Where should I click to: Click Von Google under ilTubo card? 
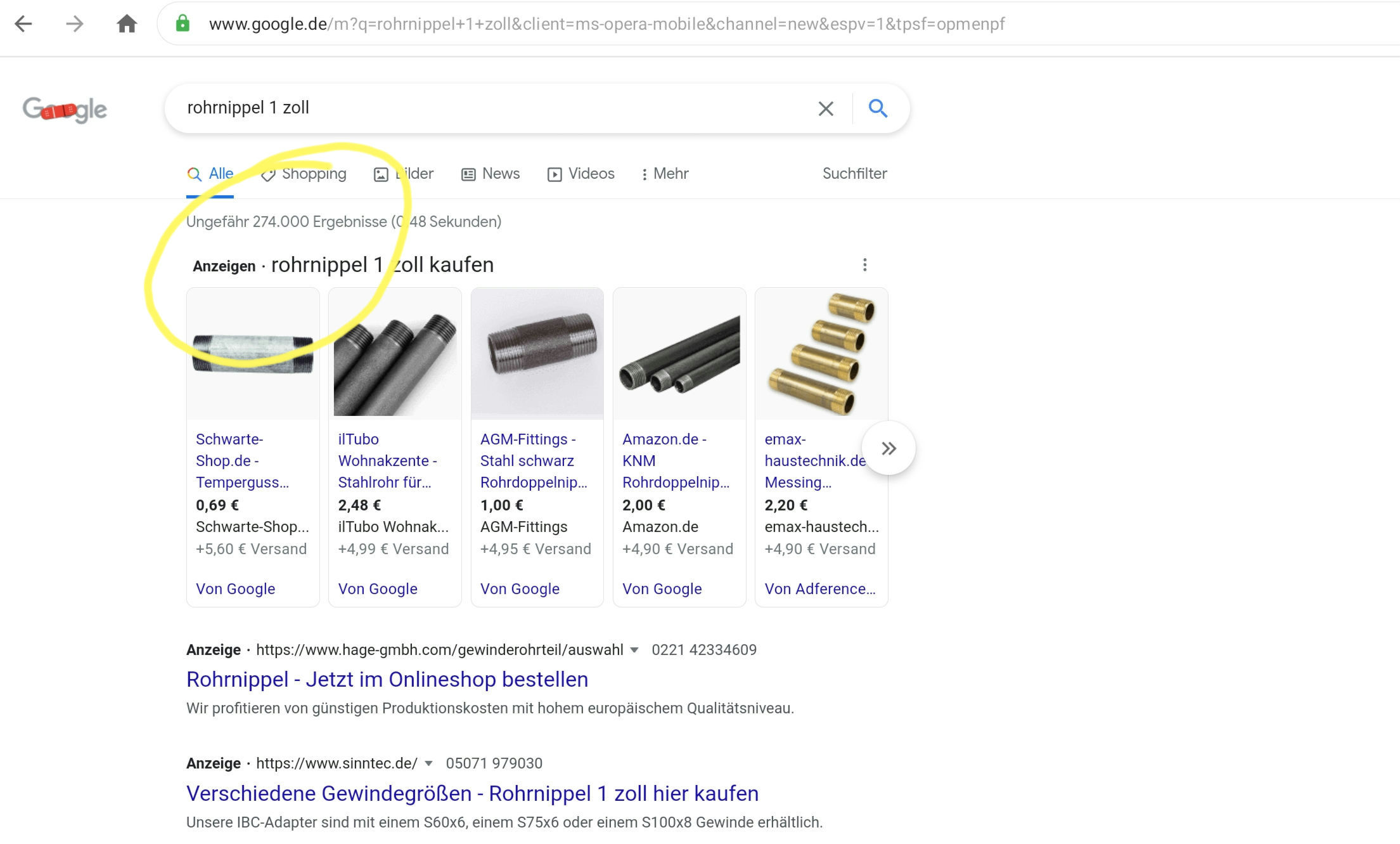pyautogui.click(x=378, y=589)
